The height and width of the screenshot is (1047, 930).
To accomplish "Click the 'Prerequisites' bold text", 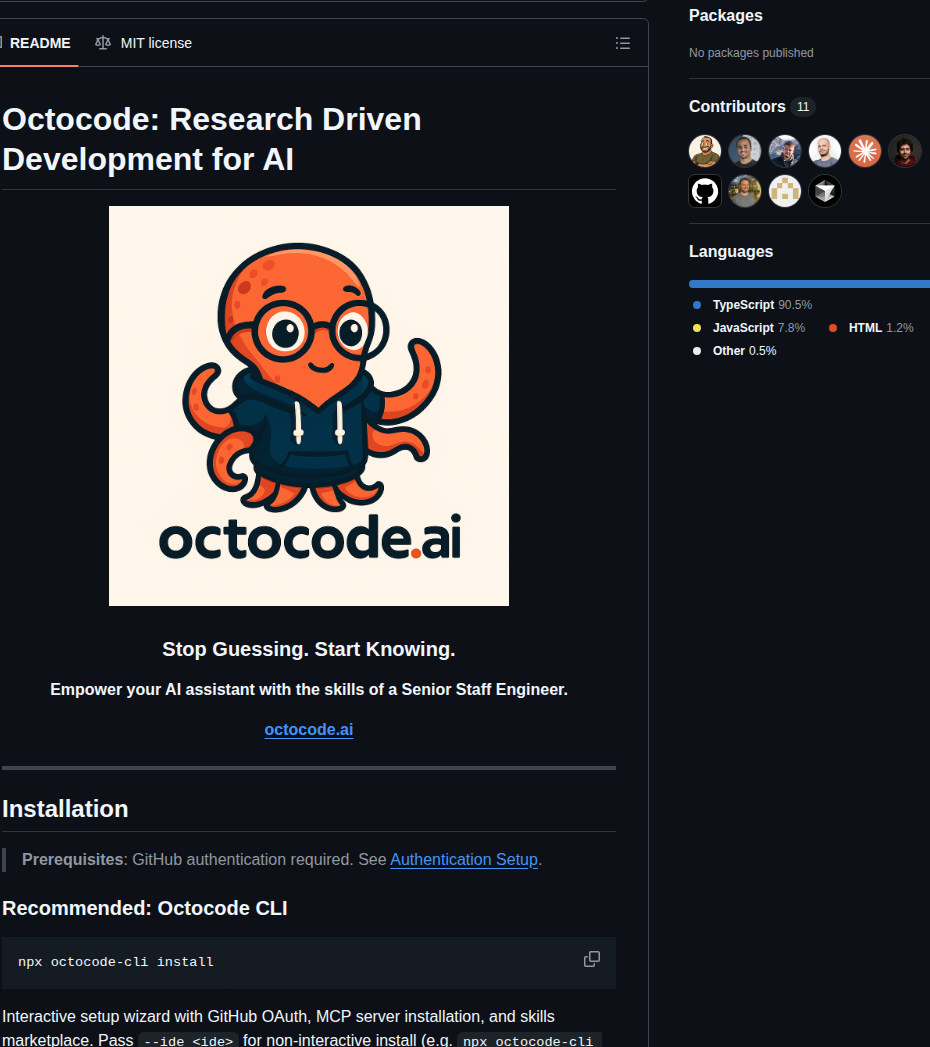I will click(73, 859).
